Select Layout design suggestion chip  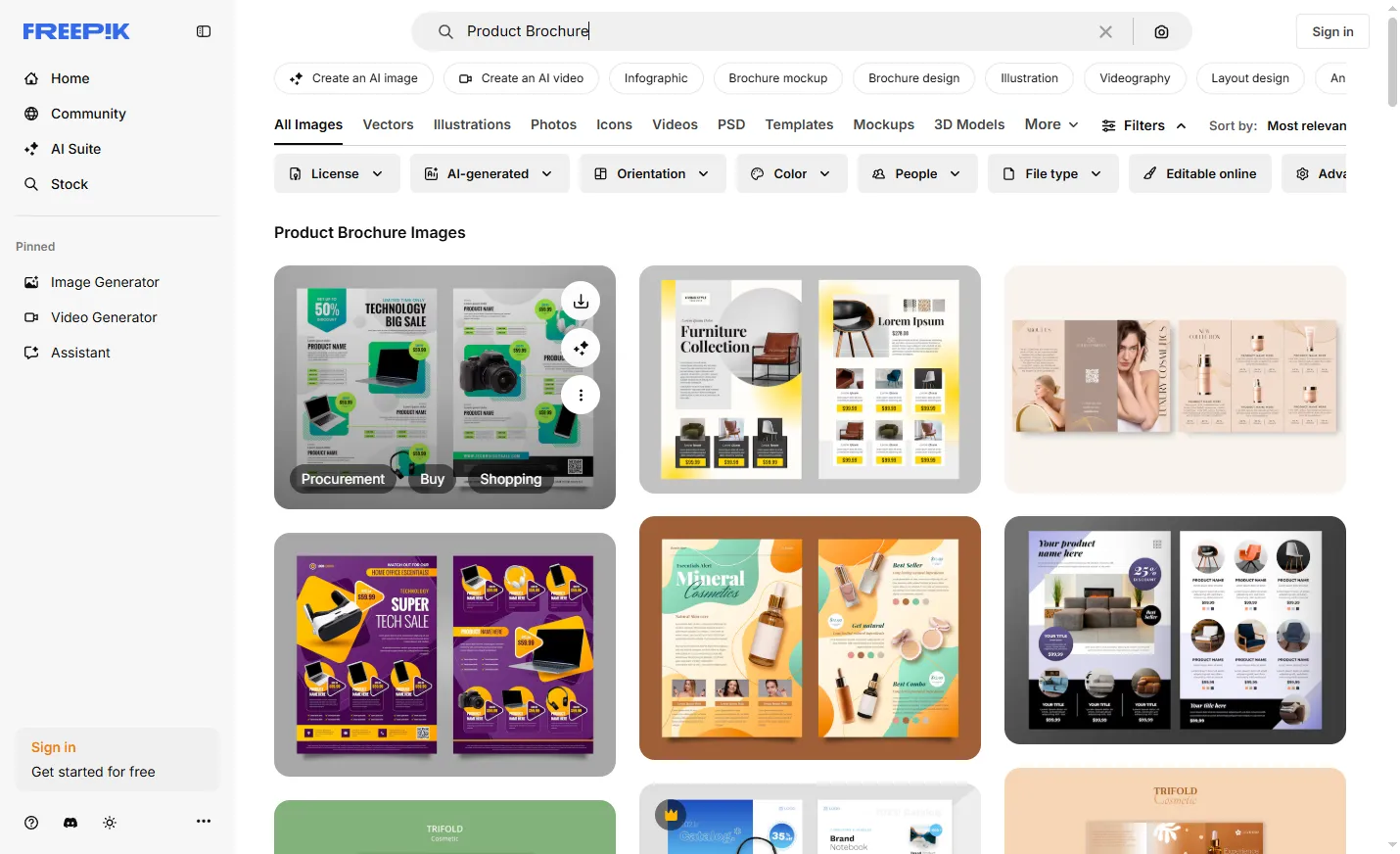(1250, 78)
